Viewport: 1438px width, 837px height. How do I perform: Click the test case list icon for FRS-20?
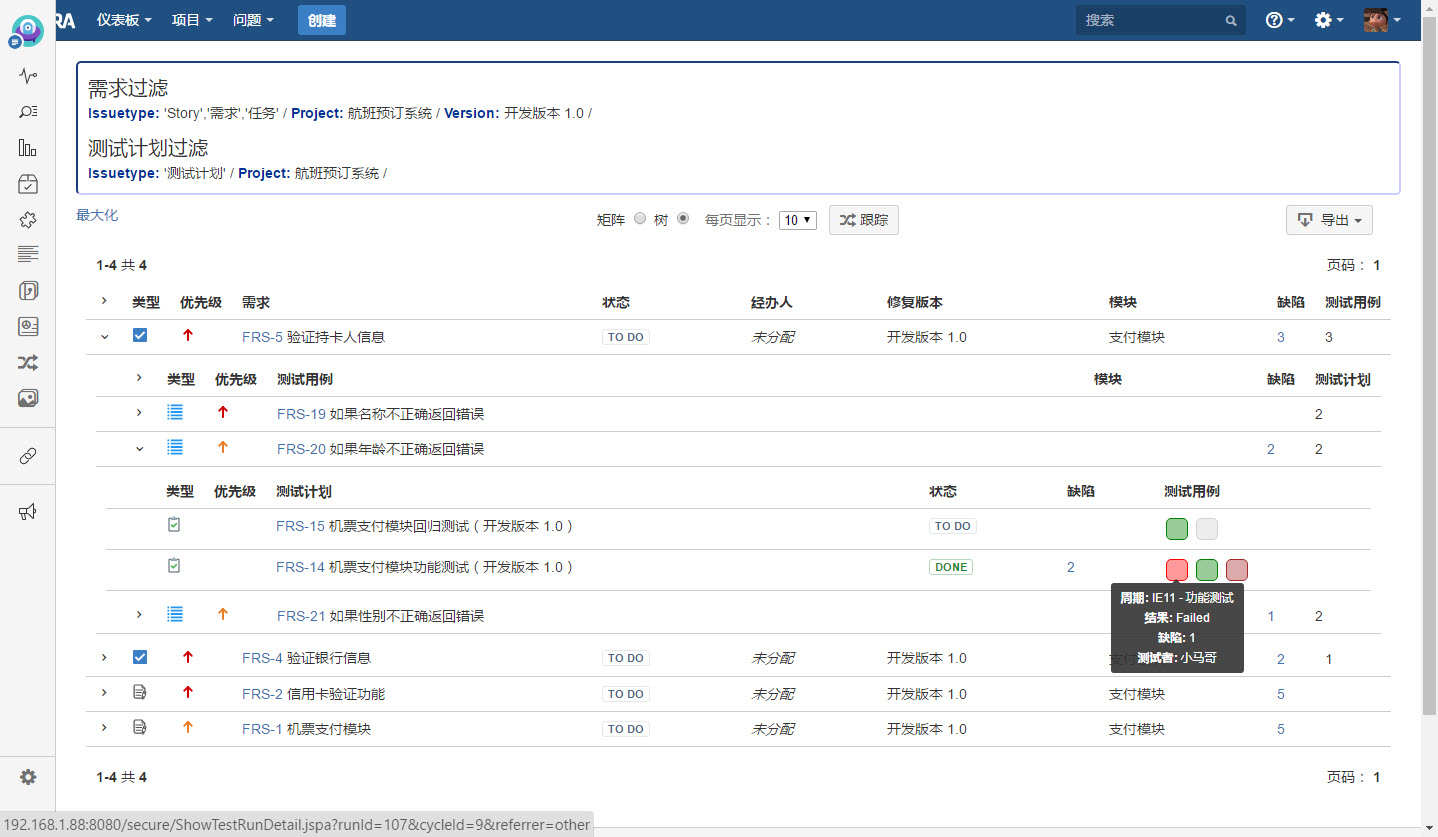click(x=175, y=447)
